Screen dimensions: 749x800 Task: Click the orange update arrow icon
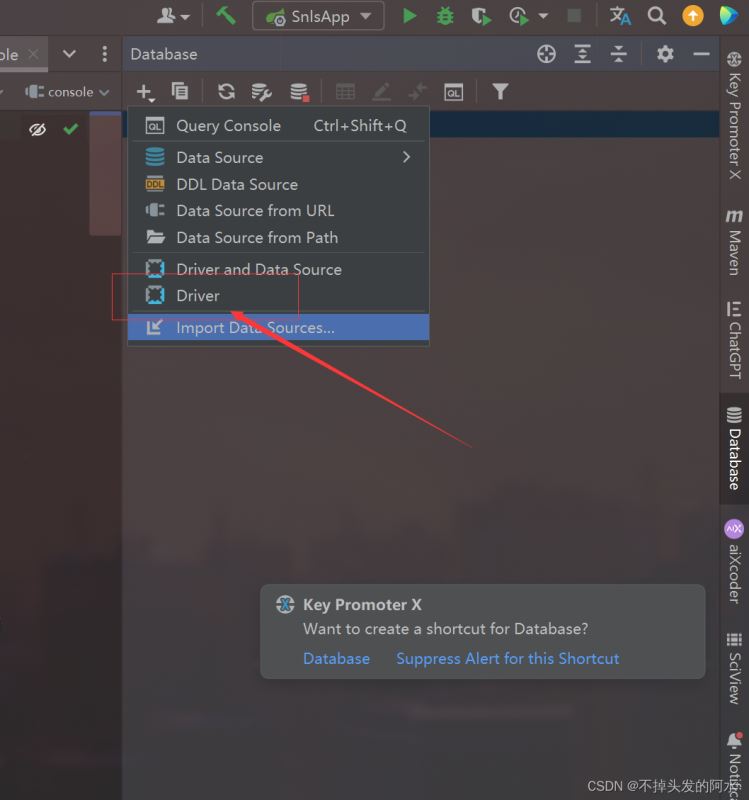point(692,16)
